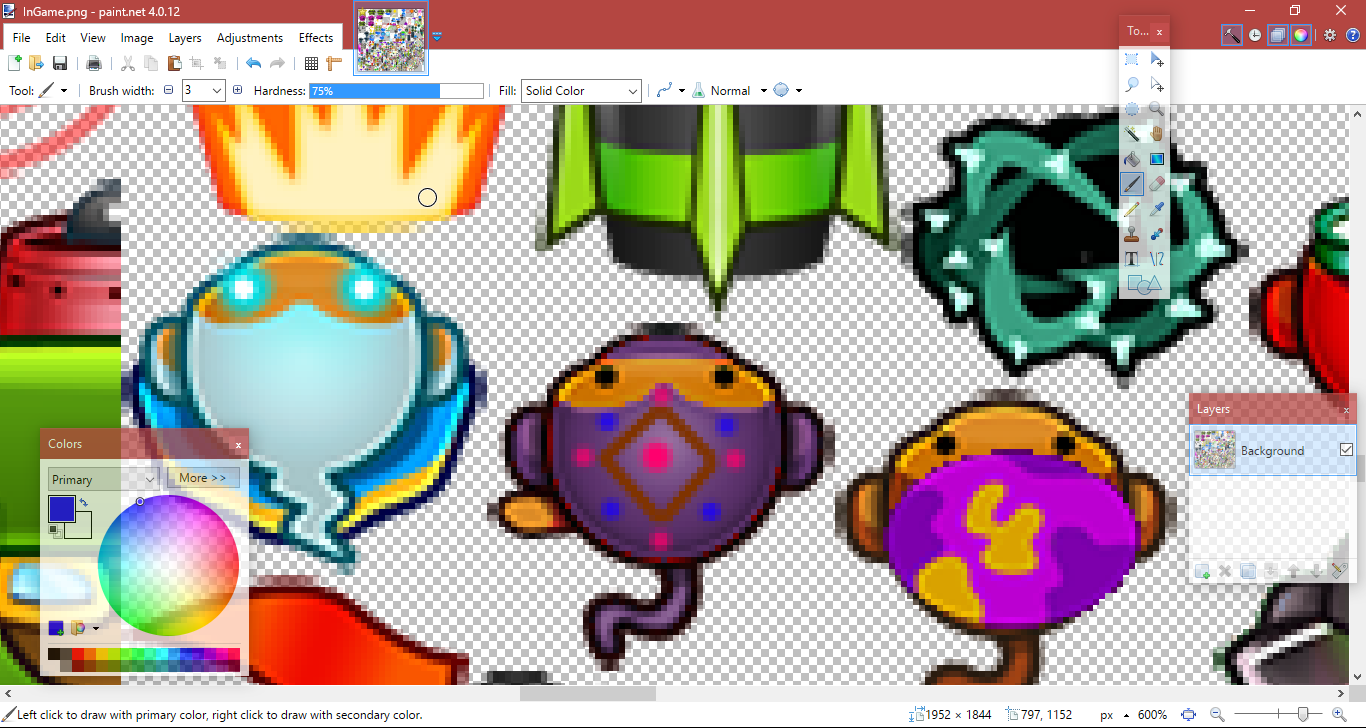Screen dimensions: 1366x728
Task: Click the Deselect icon
Action: coord(220,64)
